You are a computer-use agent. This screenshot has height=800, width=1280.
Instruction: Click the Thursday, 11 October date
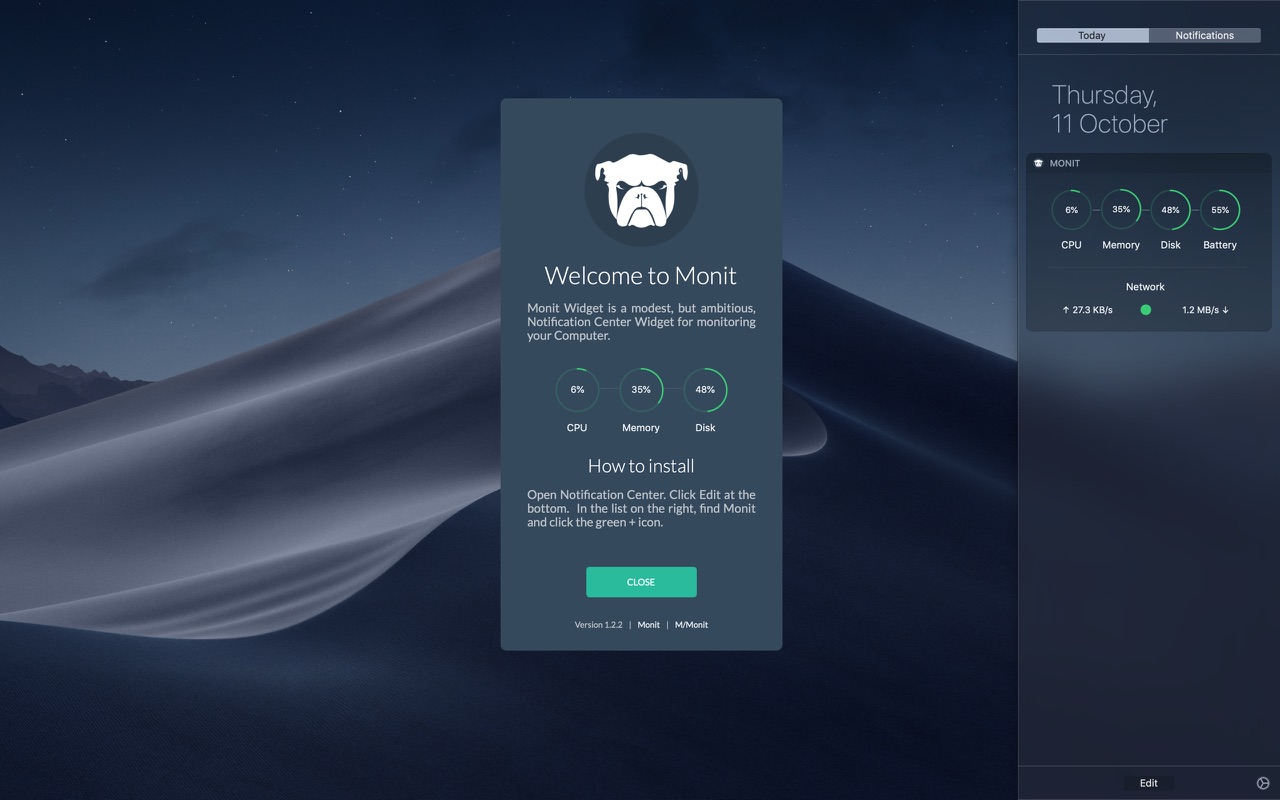(x=1109, y=109)
